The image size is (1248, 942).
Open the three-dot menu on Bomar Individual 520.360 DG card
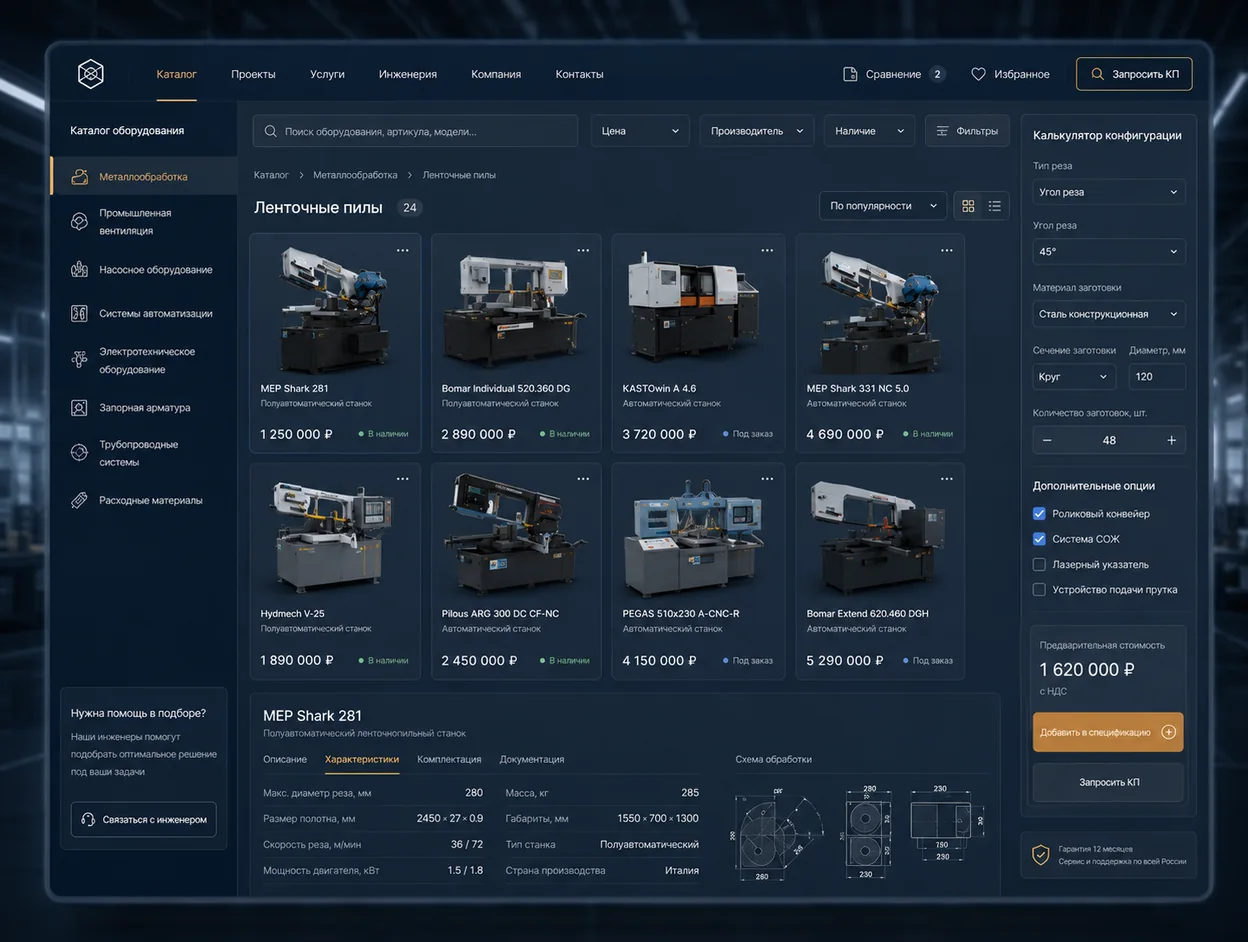click(583, 251)
